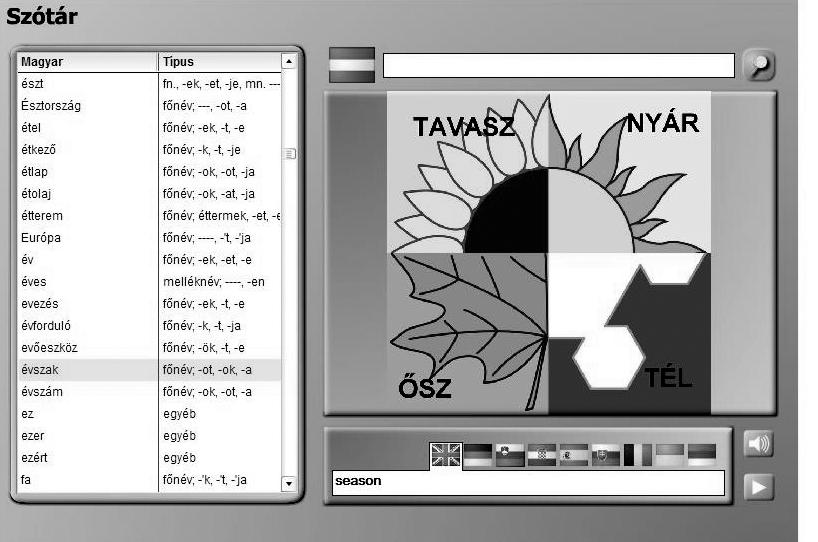Click the 'season' translation text box
This screenshot has width=818, height=542.
tap(527, 482)
